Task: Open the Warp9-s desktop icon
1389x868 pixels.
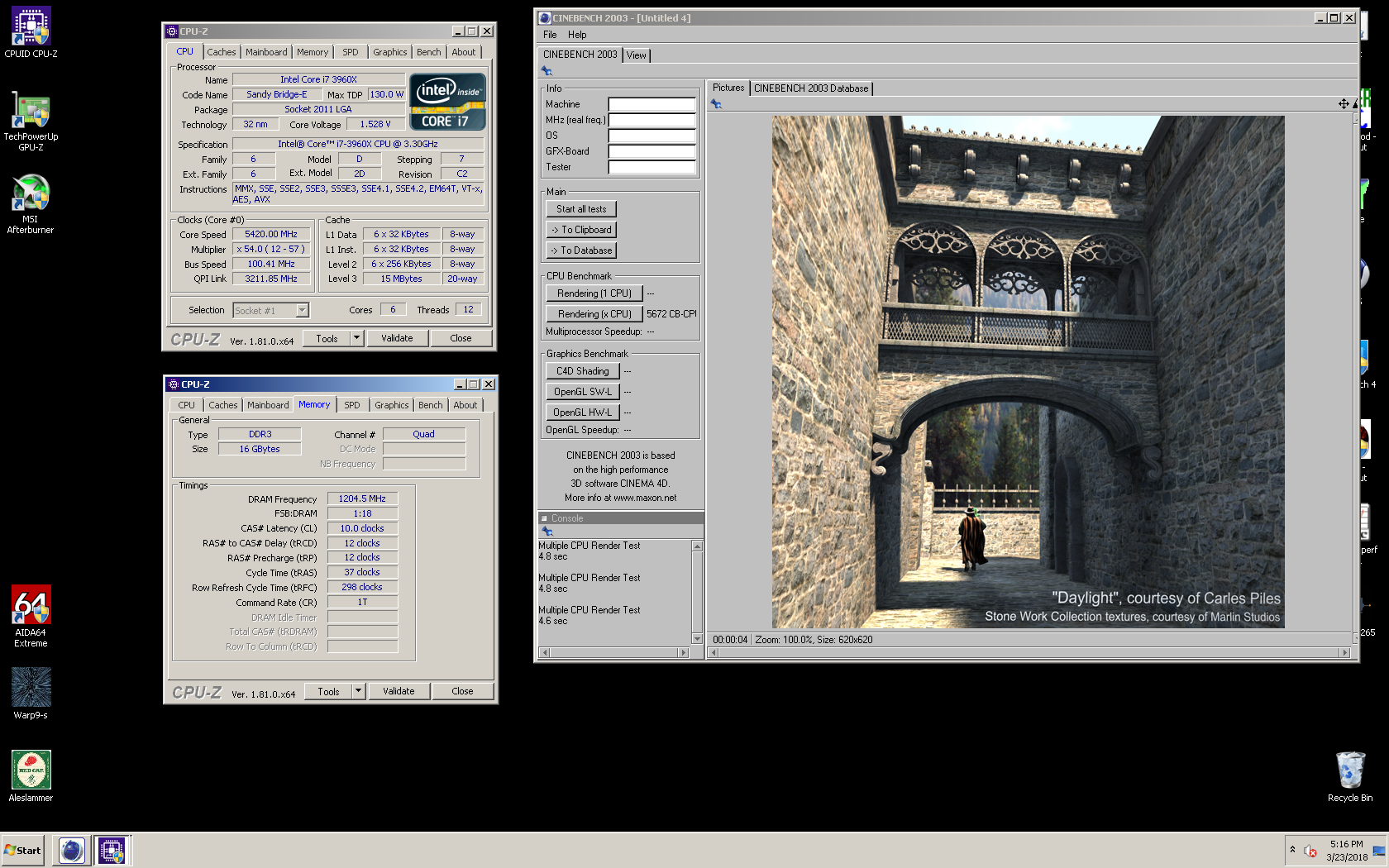Action: click(x=31, y=694)
